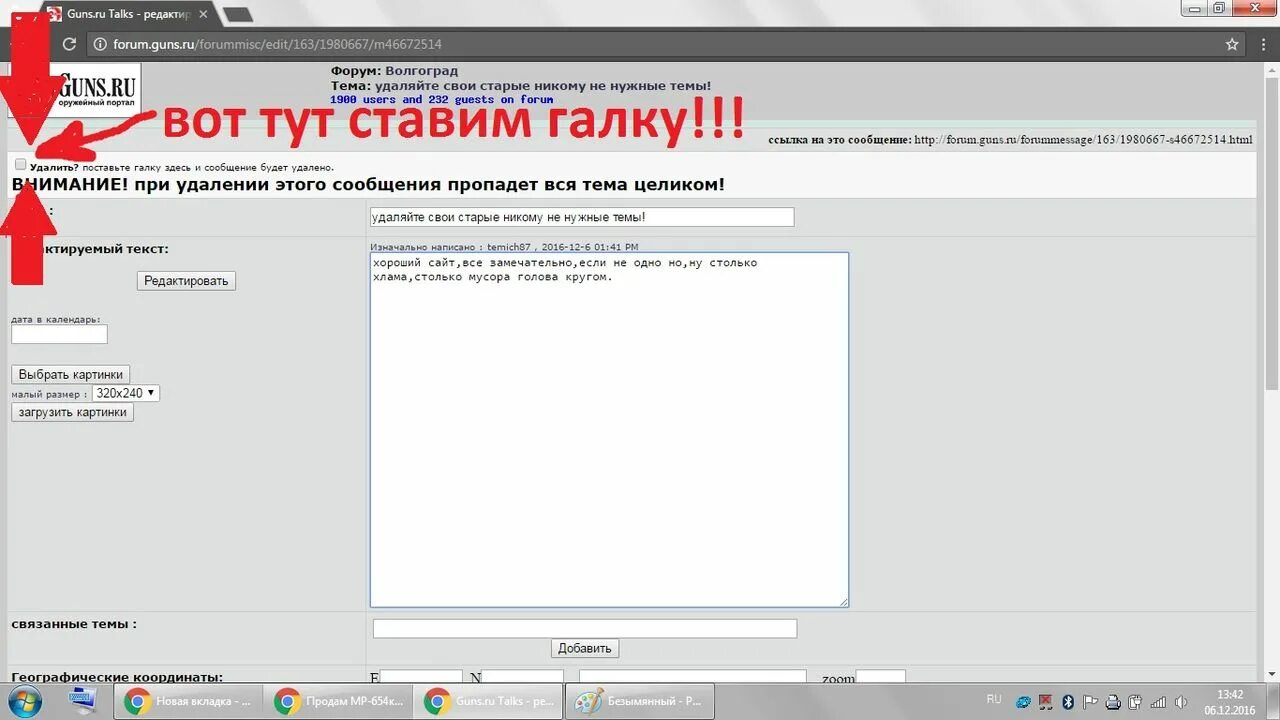This screenshot has height=720, width=1280.
Task: Click the message textarea resize handle
Action: [843, 601]
